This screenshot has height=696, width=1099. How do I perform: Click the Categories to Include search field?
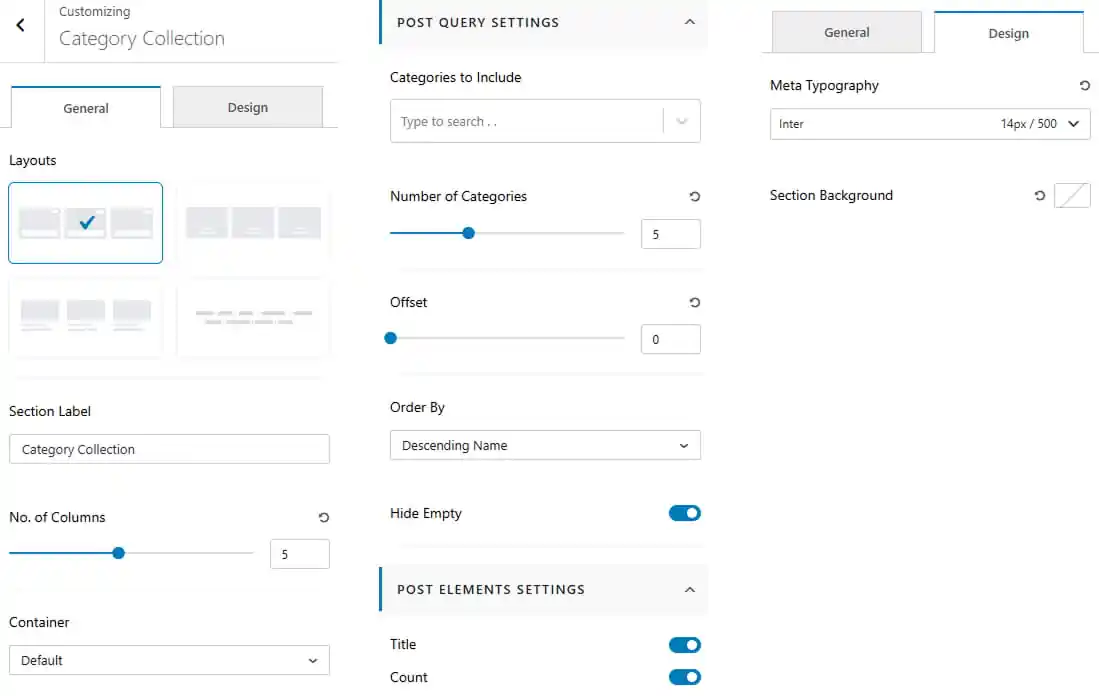[x=526, y=121]
